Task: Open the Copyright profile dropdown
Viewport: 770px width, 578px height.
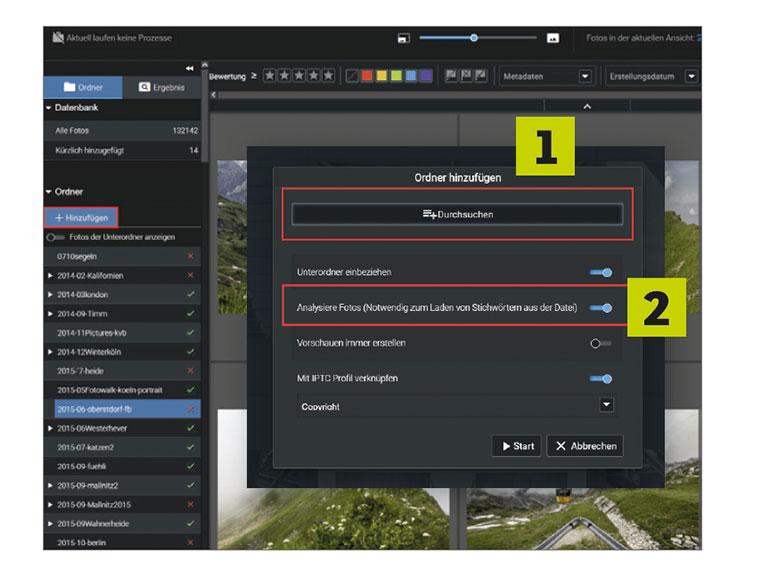Action: pos(606,405)
